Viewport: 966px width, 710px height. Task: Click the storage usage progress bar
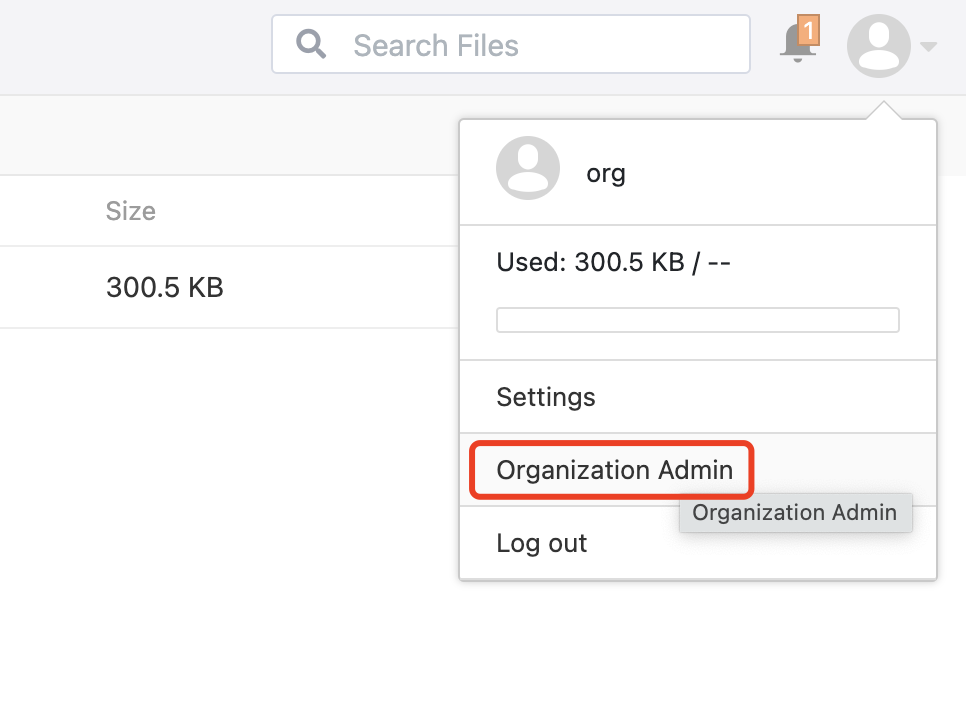pos(697,320)
